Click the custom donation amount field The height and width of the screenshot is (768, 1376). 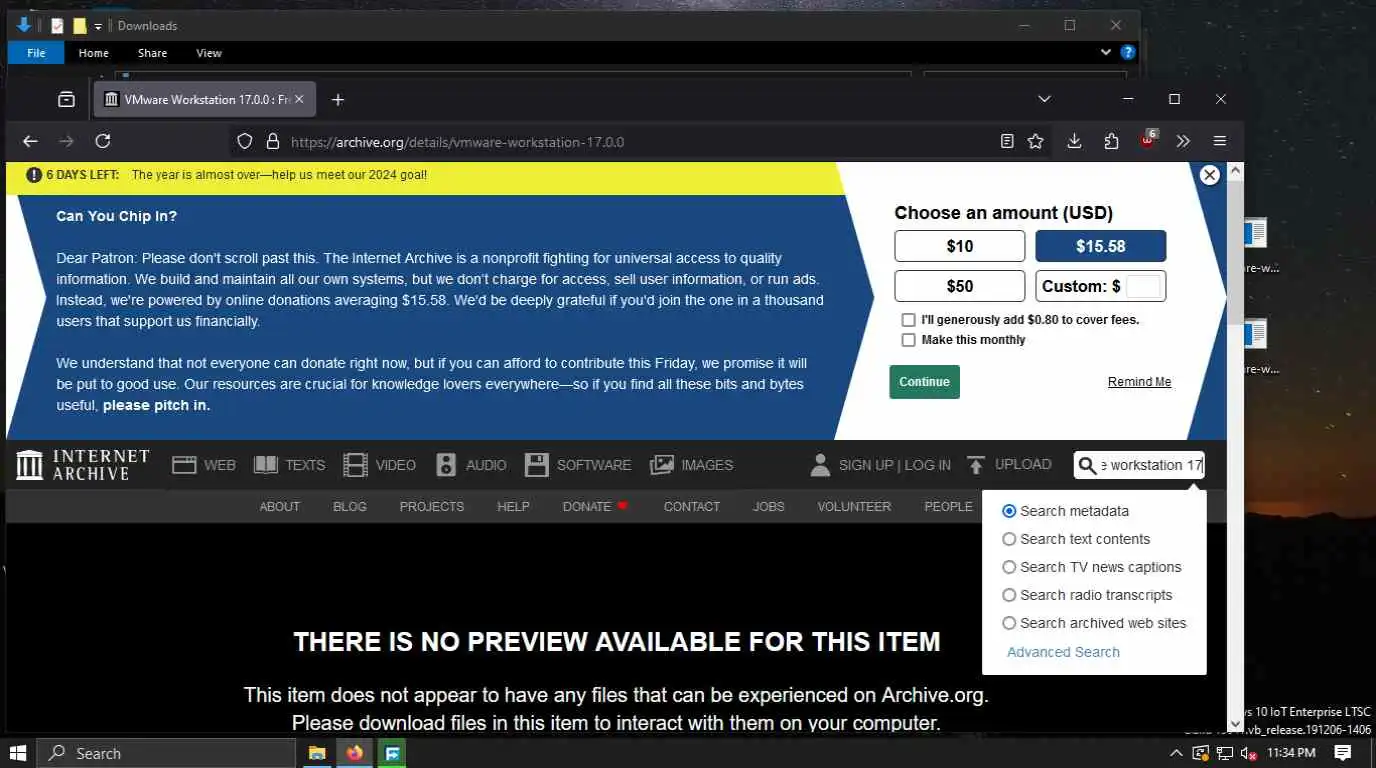(x=1143, y=286)
